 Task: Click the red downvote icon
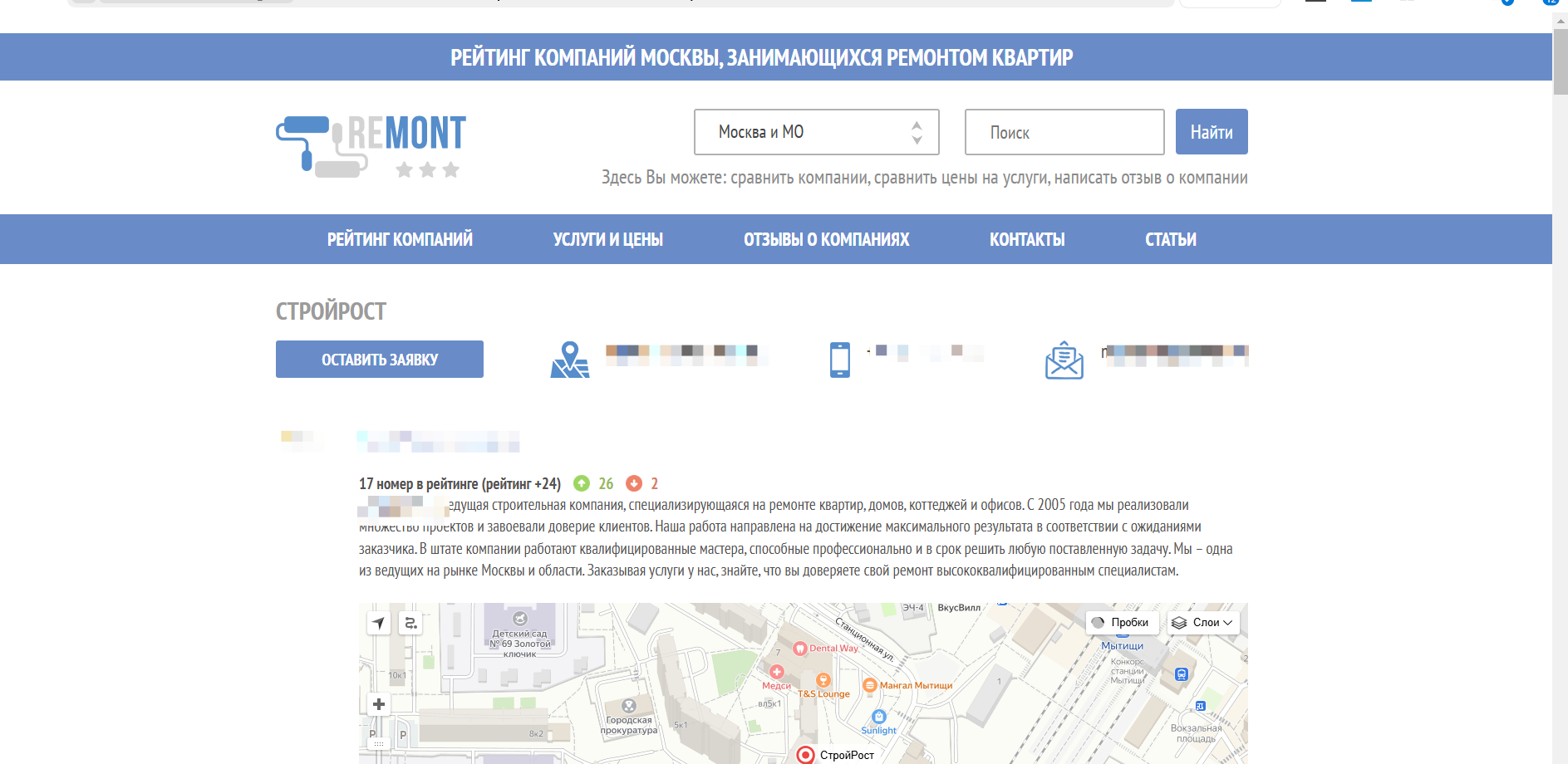(634, 483)
